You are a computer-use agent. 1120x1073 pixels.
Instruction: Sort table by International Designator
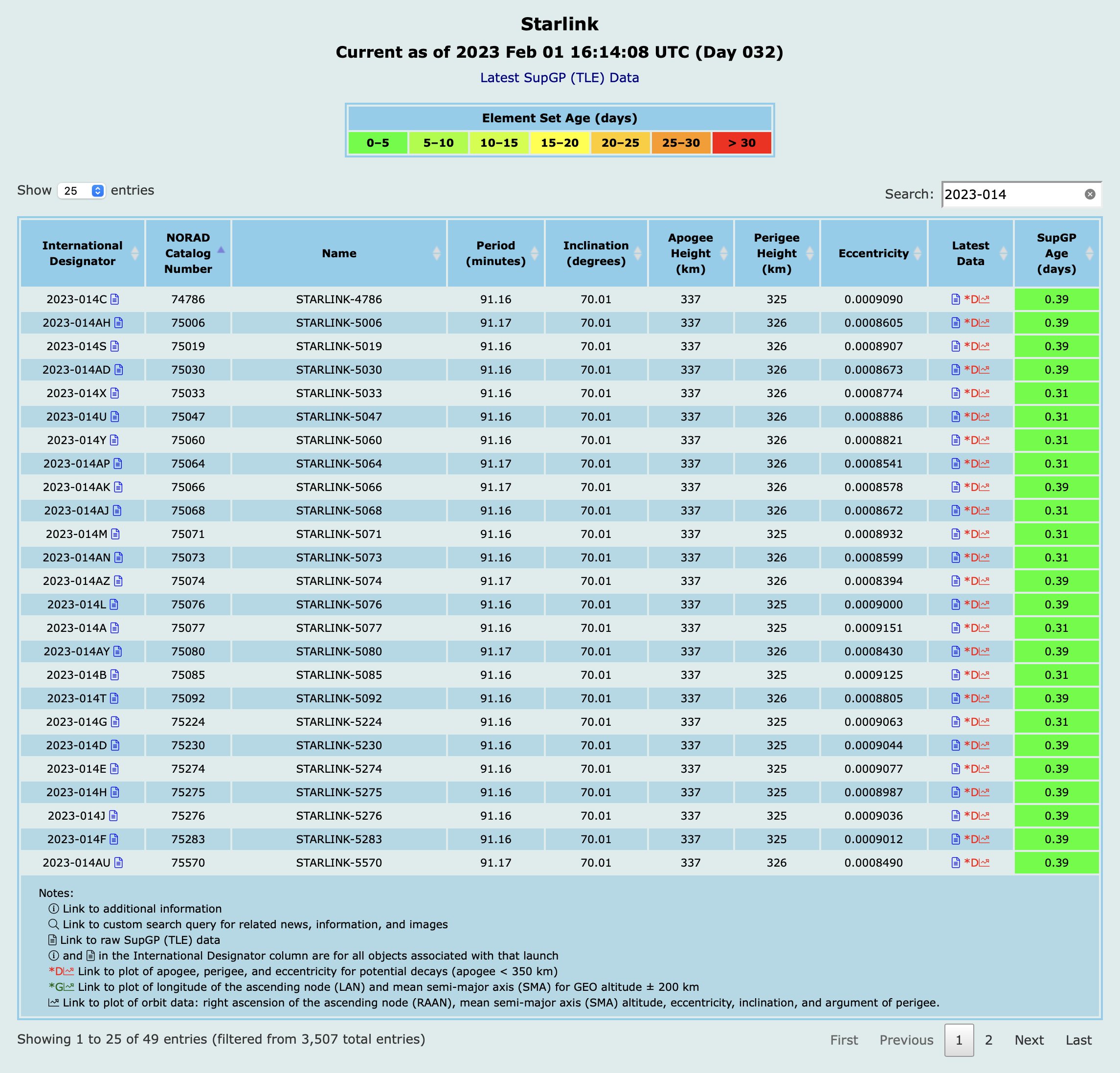click(82, 253)
